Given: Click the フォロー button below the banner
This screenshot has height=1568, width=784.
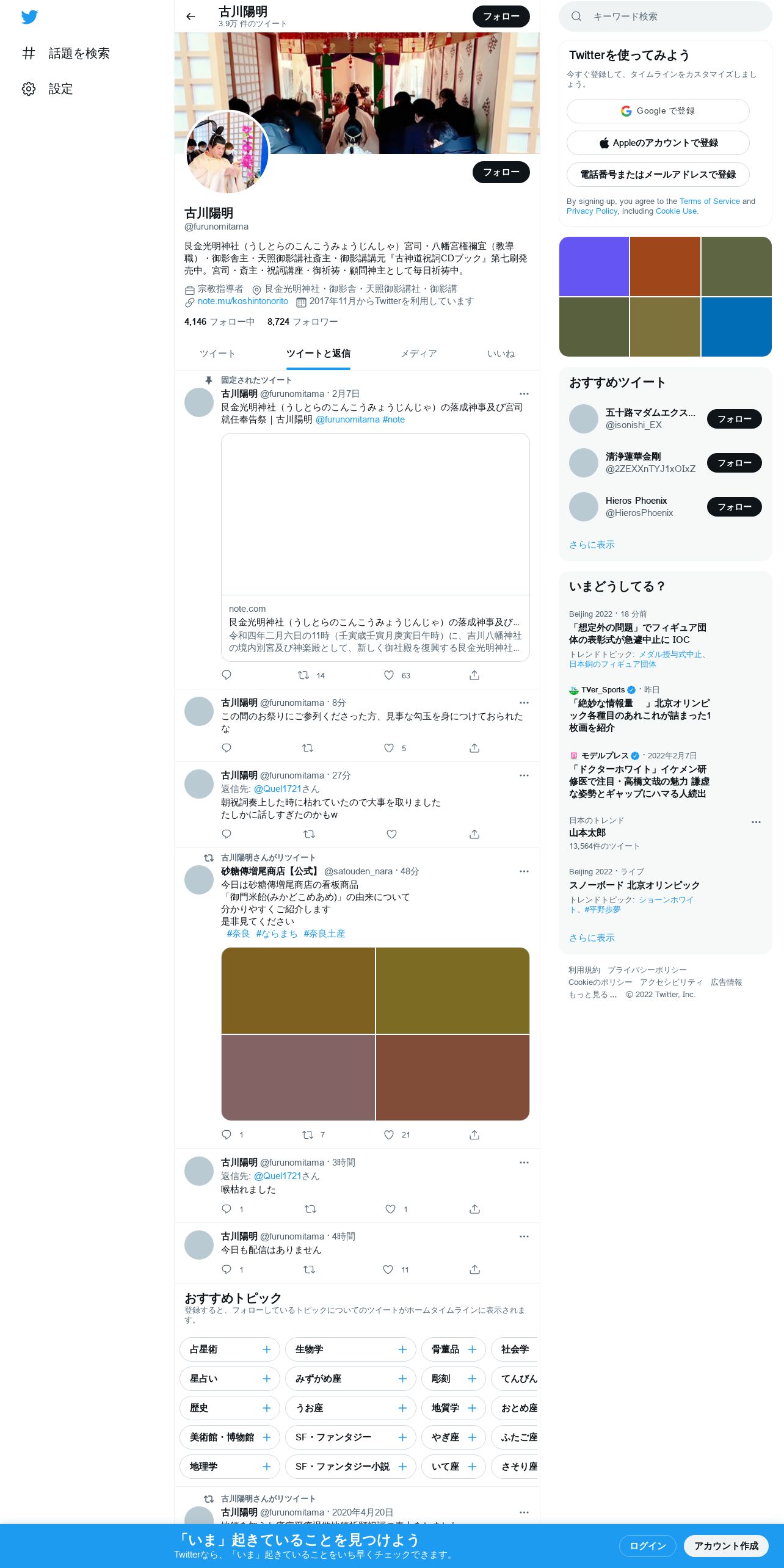Looking at the screenshot, I should point(501,172).
